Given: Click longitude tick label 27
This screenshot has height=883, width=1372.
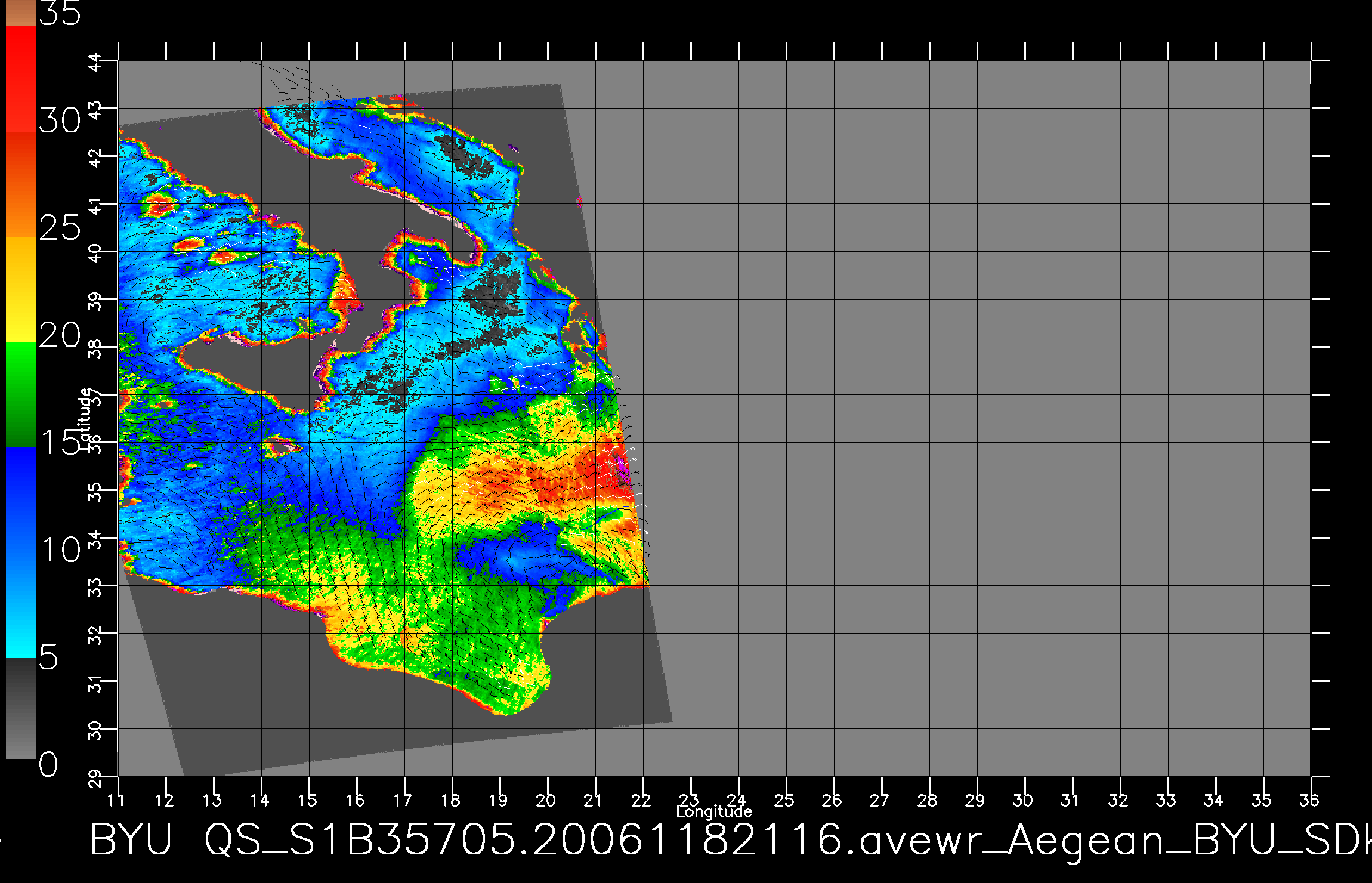Looking at the screenshot, I should [x=880, y=800].
